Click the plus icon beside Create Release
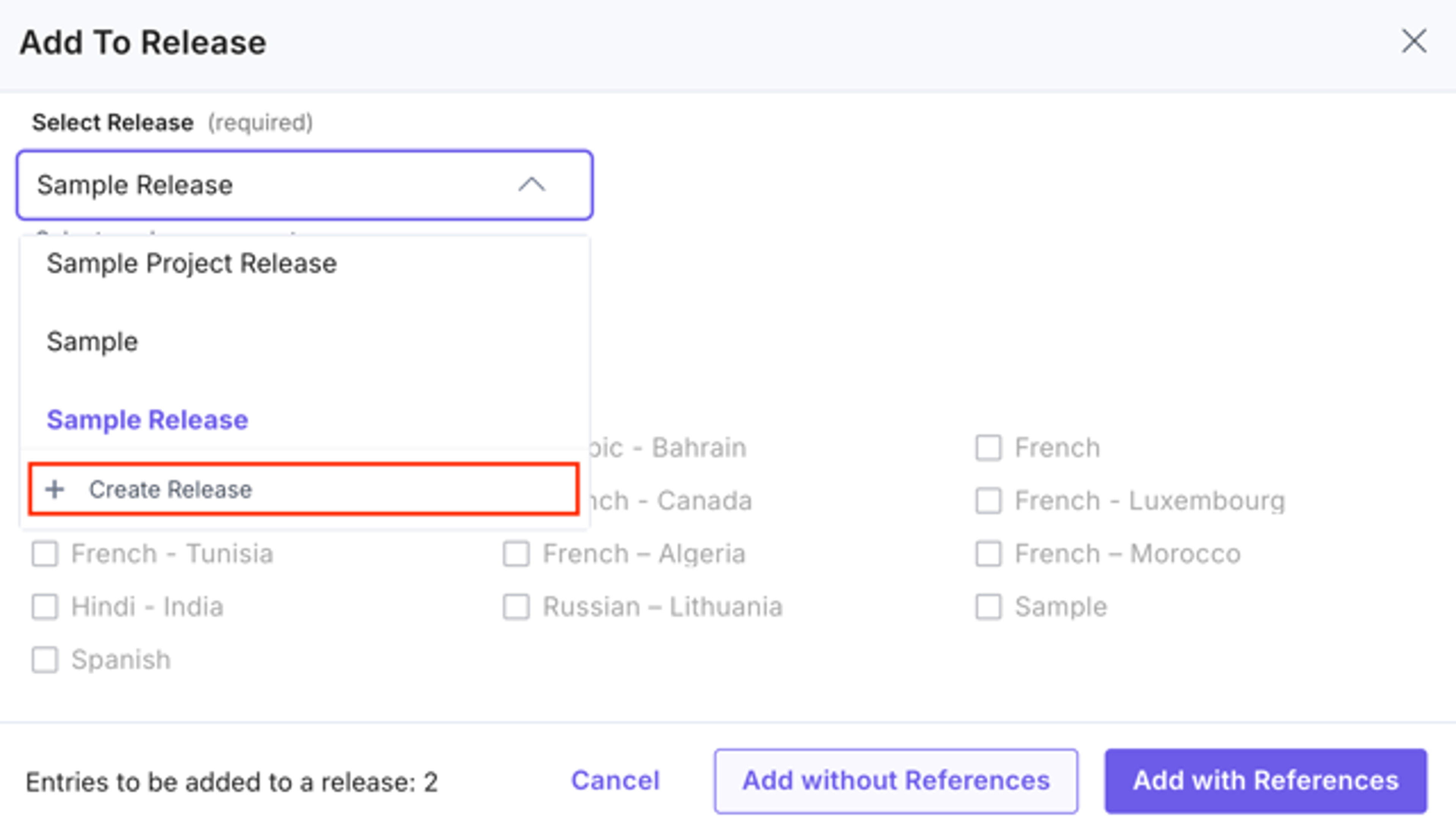1456x835 pixels. (x=55, y=489)
